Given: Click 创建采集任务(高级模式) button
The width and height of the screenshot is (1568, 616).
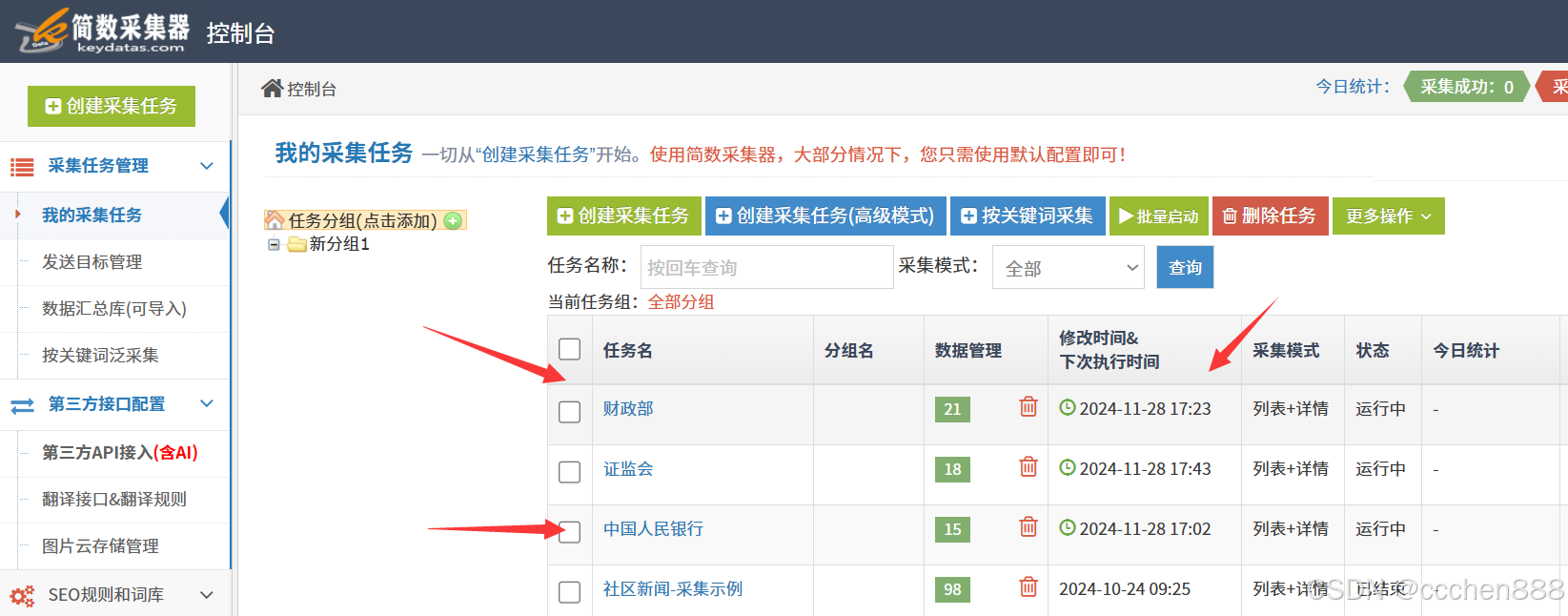Looking at the screenshot, I should click(x=825, y=216).
